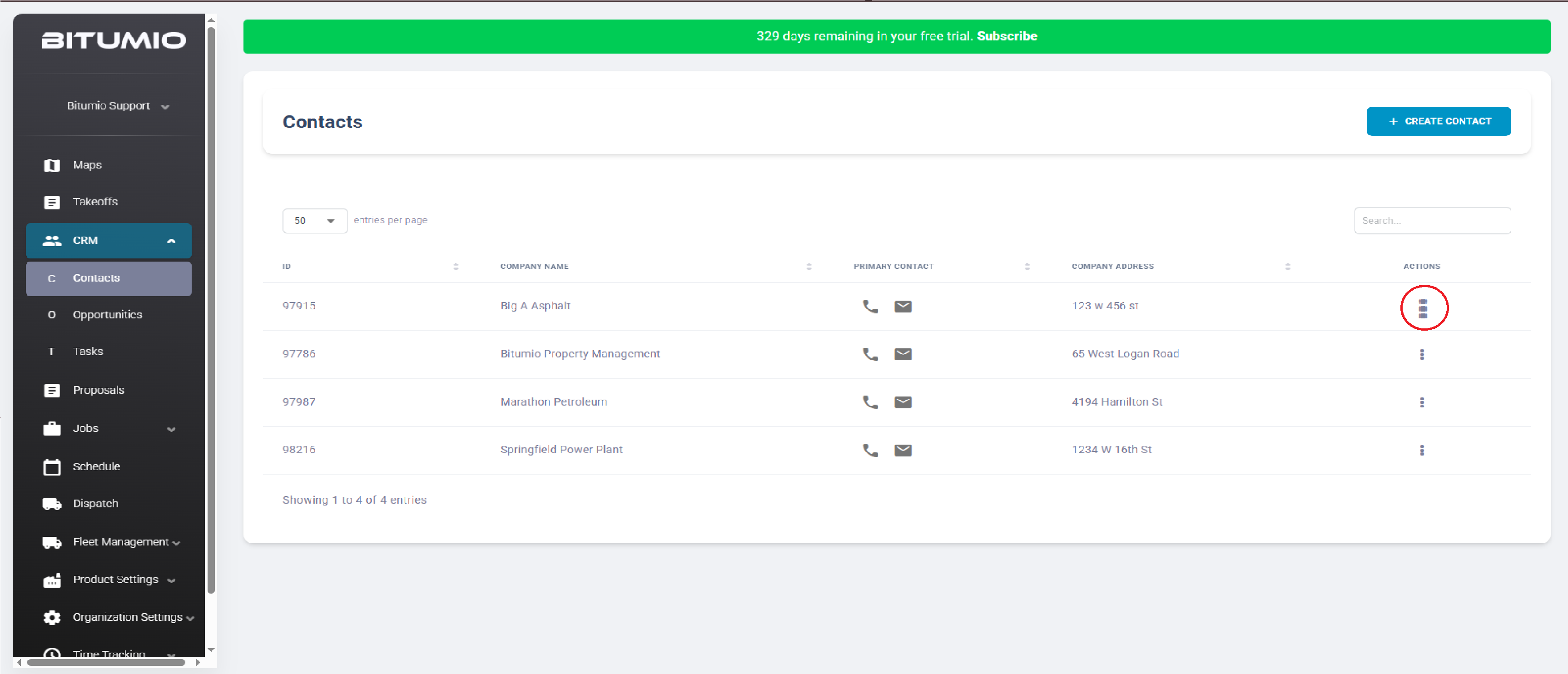Screen dimensions: 1568x674
Task: Open the Big A Asphalt company name
Action: (535, 306)
